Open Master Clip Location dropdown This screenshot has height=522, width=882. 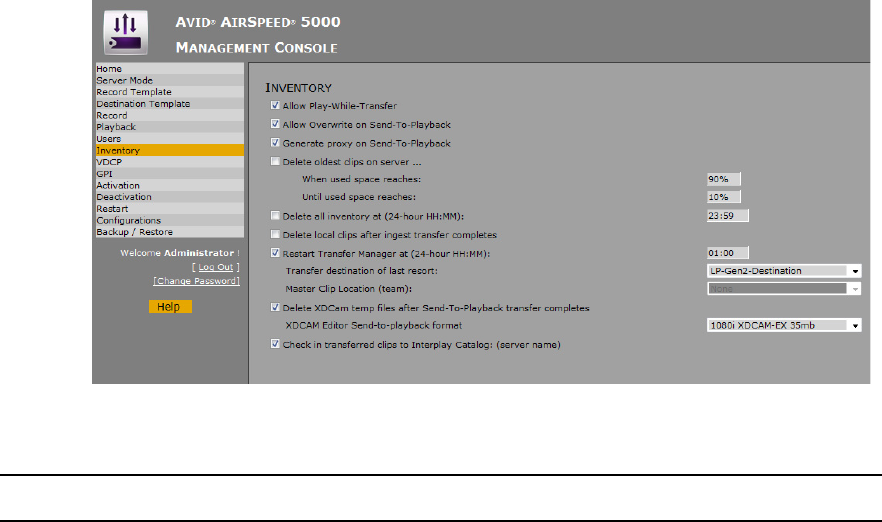784,289
